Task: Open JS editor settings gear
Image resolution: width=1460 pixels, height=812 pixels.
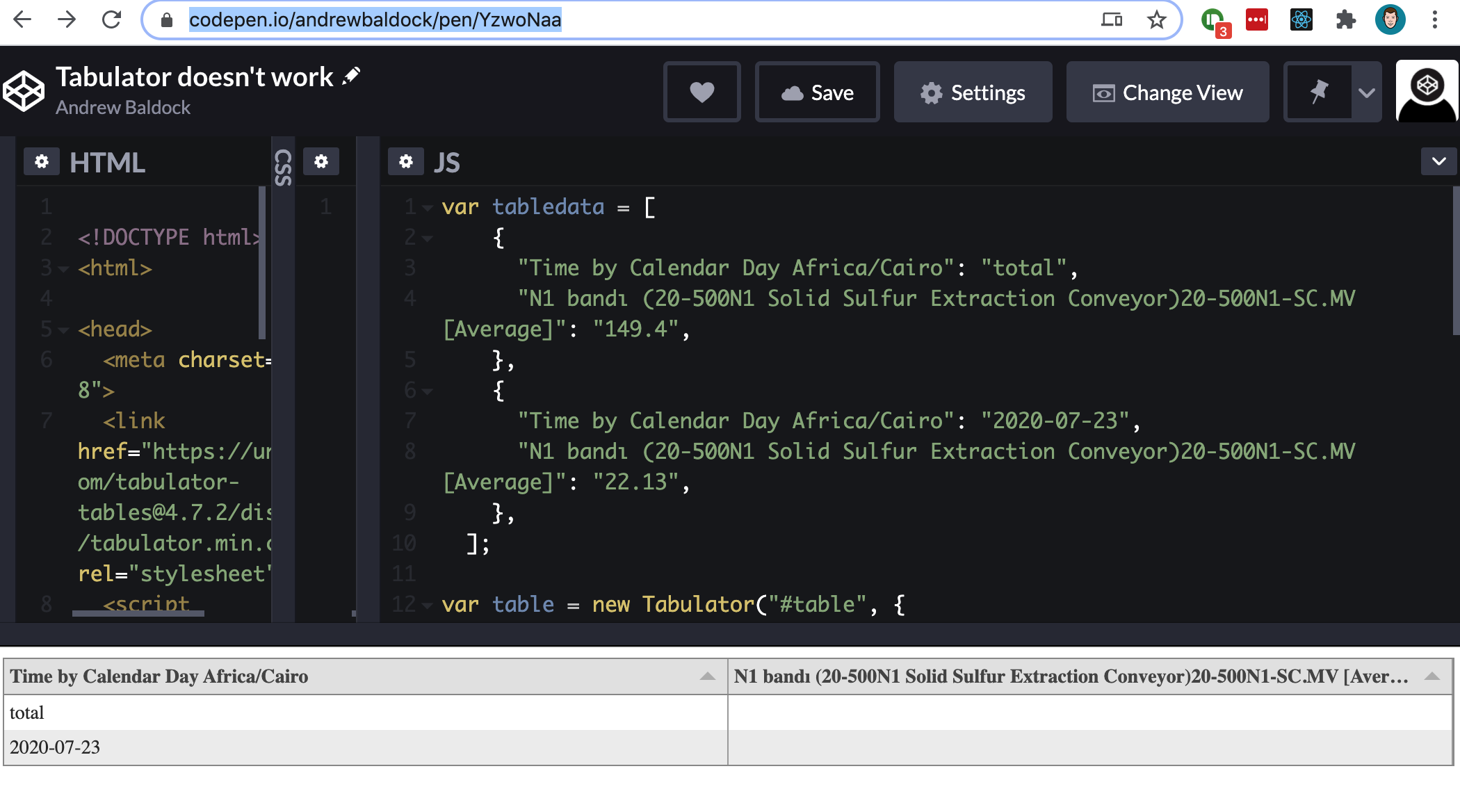Action: (x=406, y=161)
